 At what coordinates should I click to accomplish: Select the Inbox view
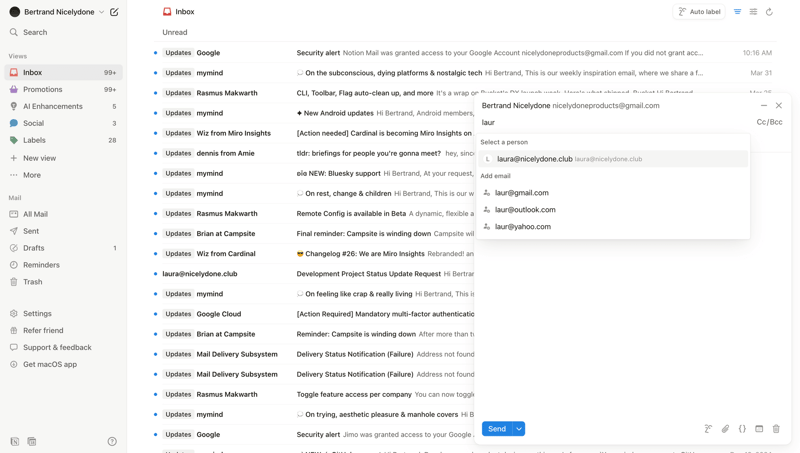tap(63, 72)
